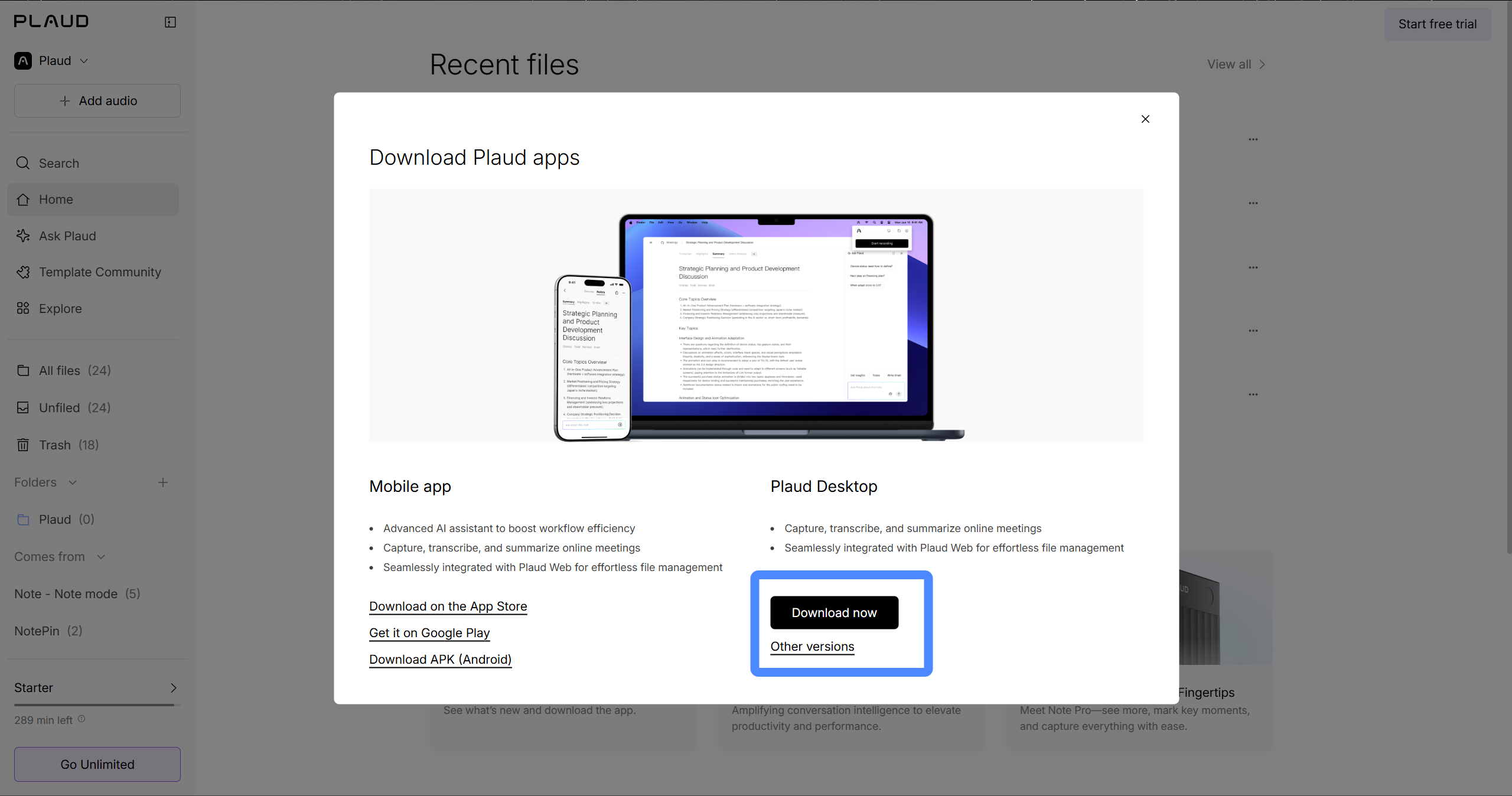Open Template Community in the sidebar

93,272
